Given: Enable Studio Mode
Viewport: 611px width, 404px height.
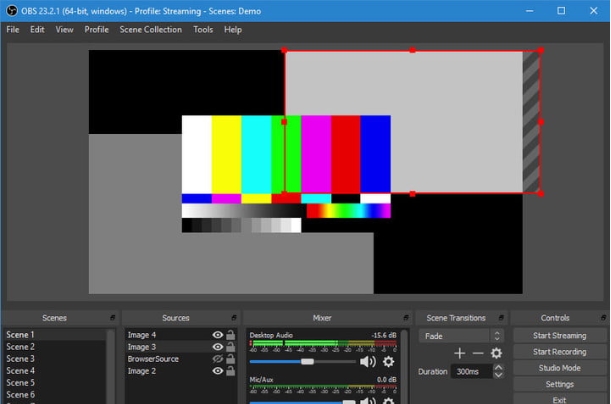Looking at the screenshot, I should 560,368.
